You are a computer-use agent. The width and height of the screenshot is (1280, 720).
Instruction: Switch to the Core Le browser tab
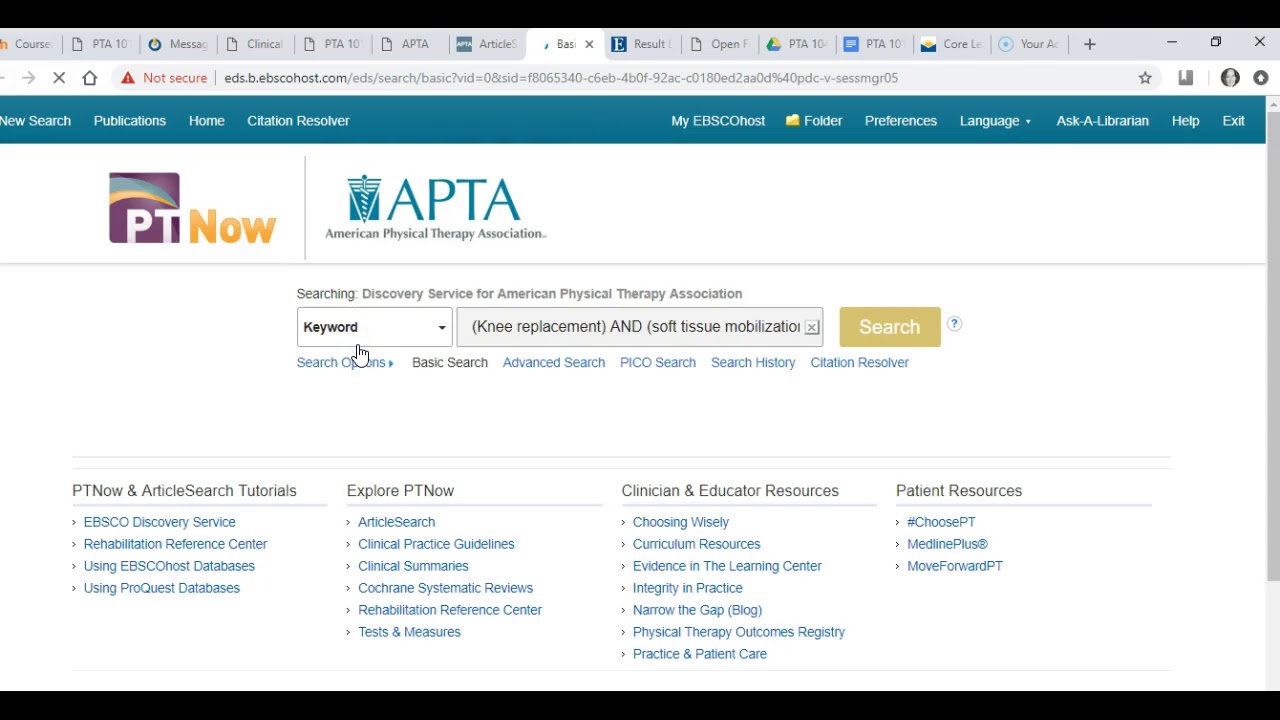[952, 44]
